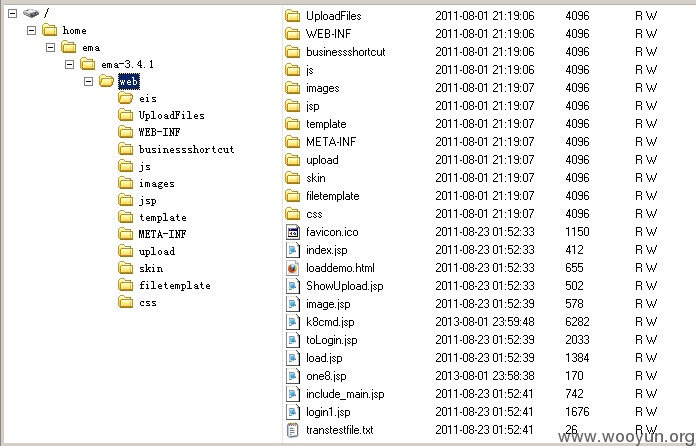
Task: Click loaddemo.html Firefox icon in list
Action: click(293, 268)
